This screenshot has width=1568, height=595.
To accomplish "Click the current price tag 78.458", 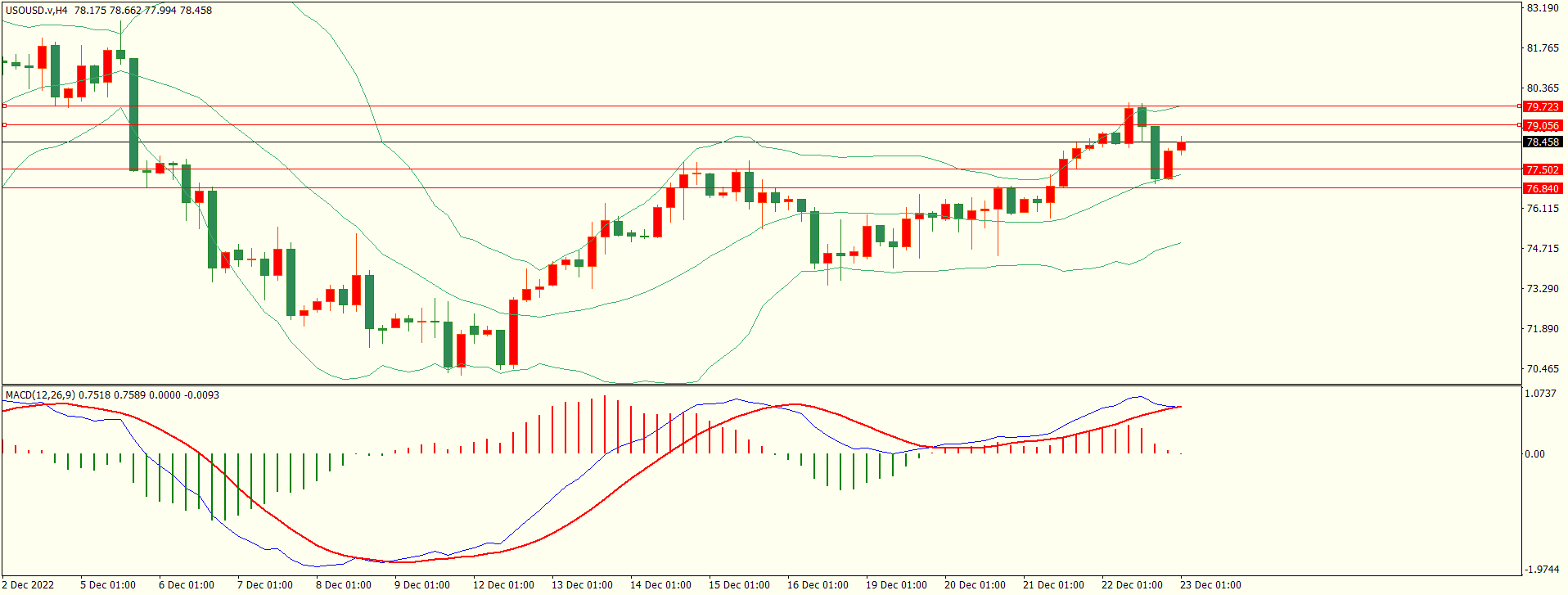I will pyautogui.click(x=1542, y=142).
